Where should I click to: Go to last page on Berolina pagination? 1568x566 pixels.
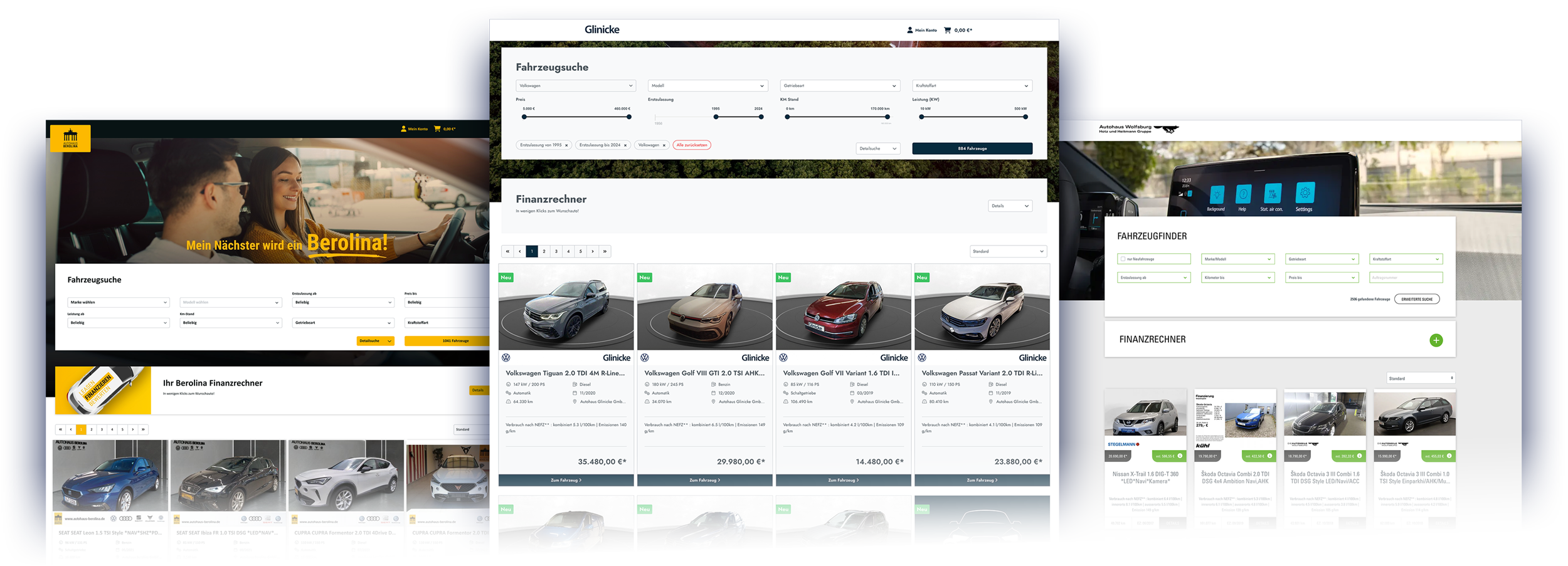[144, 429]
